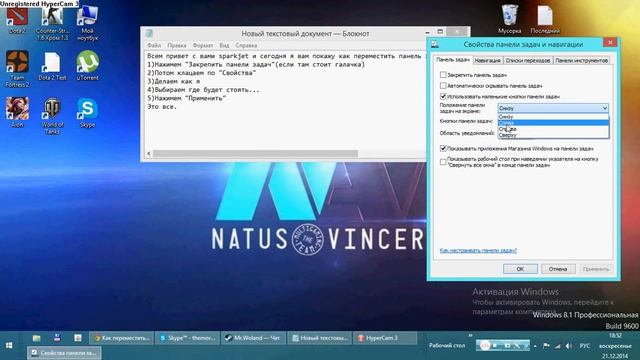
Task: Select the uTorrent desktop icon
Action: coord(87,65)
